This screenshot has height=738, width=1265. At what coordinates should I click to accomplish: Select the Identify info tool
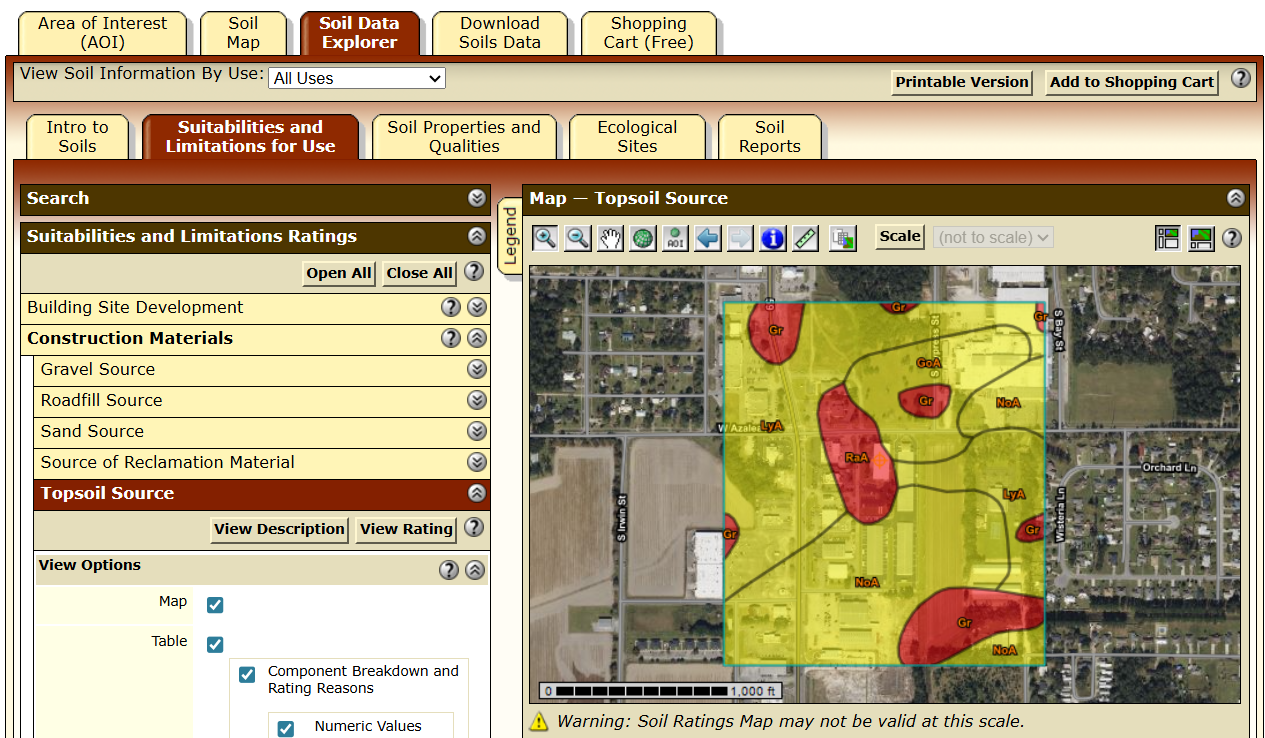click(x=772, y=238)
